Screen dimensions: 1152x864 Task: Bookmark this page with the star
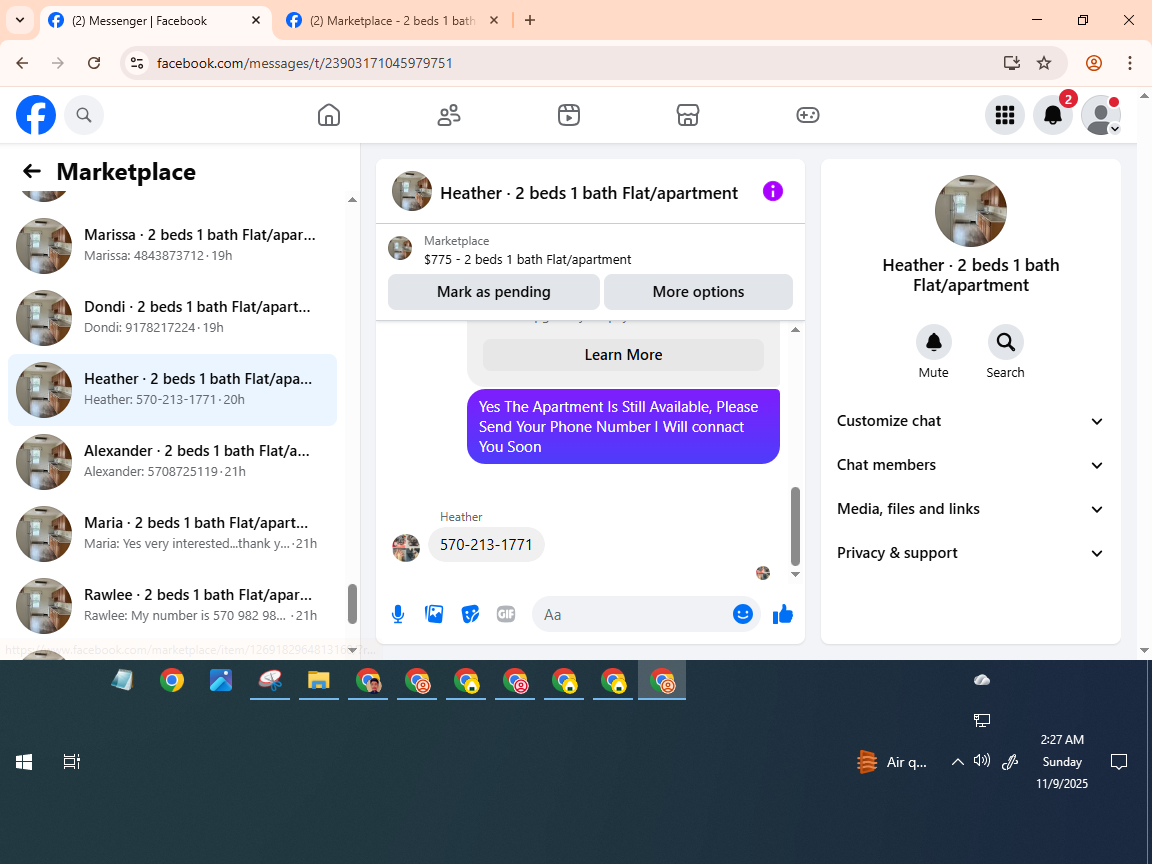click(1044, 63)
